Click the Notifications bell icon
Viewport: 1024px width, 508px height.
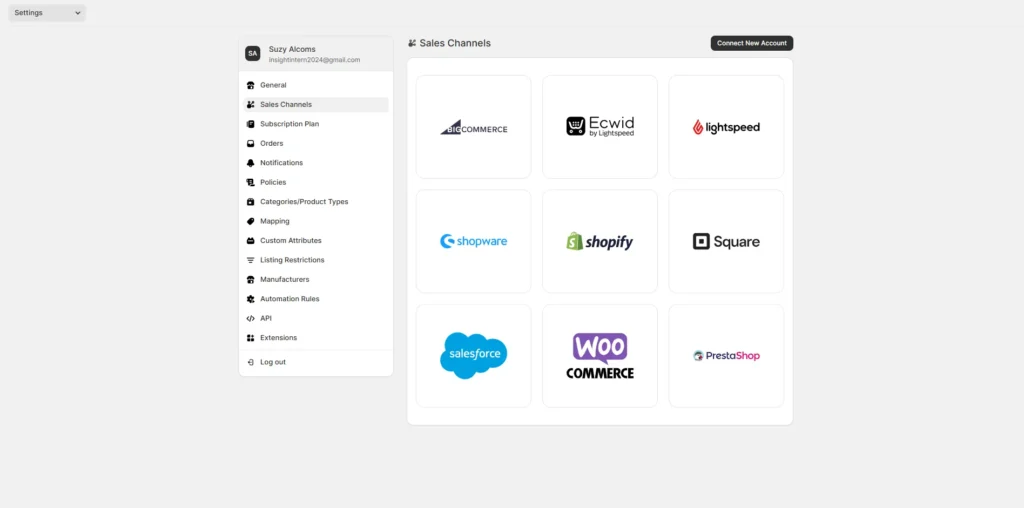250,163
